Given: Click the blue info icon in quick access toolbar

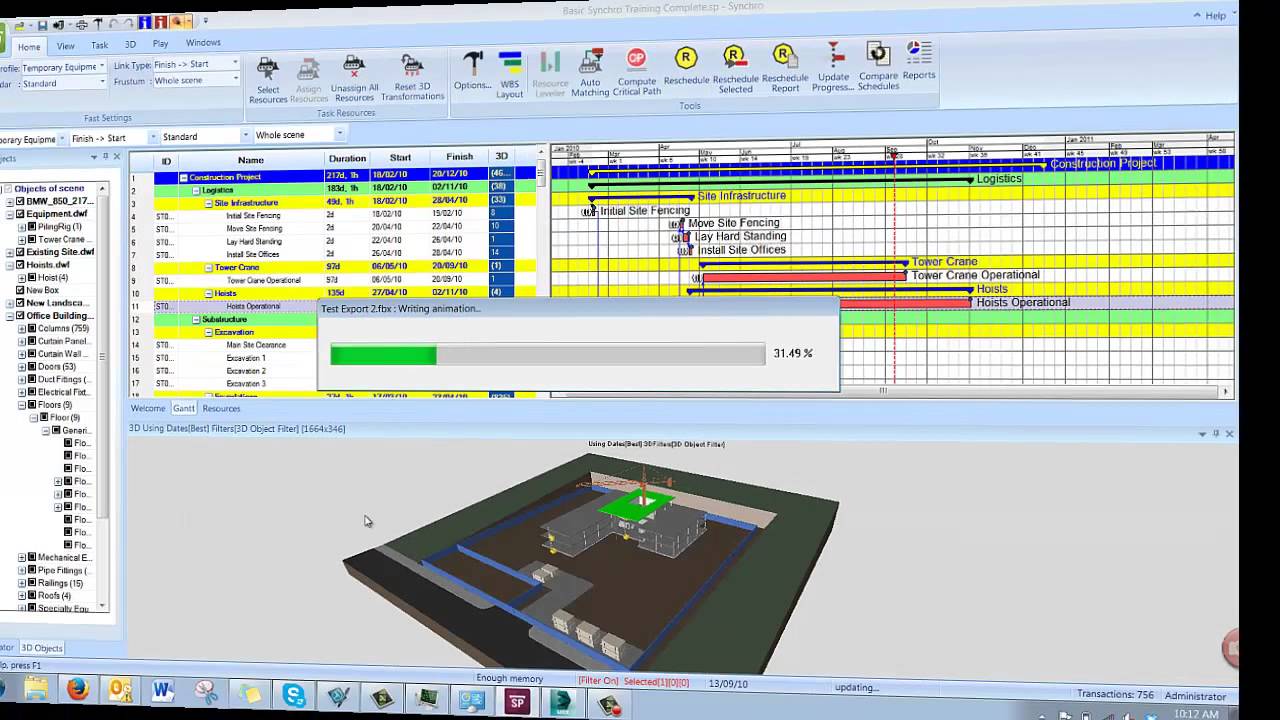Looking at the screenshot, I should point(146,22).
